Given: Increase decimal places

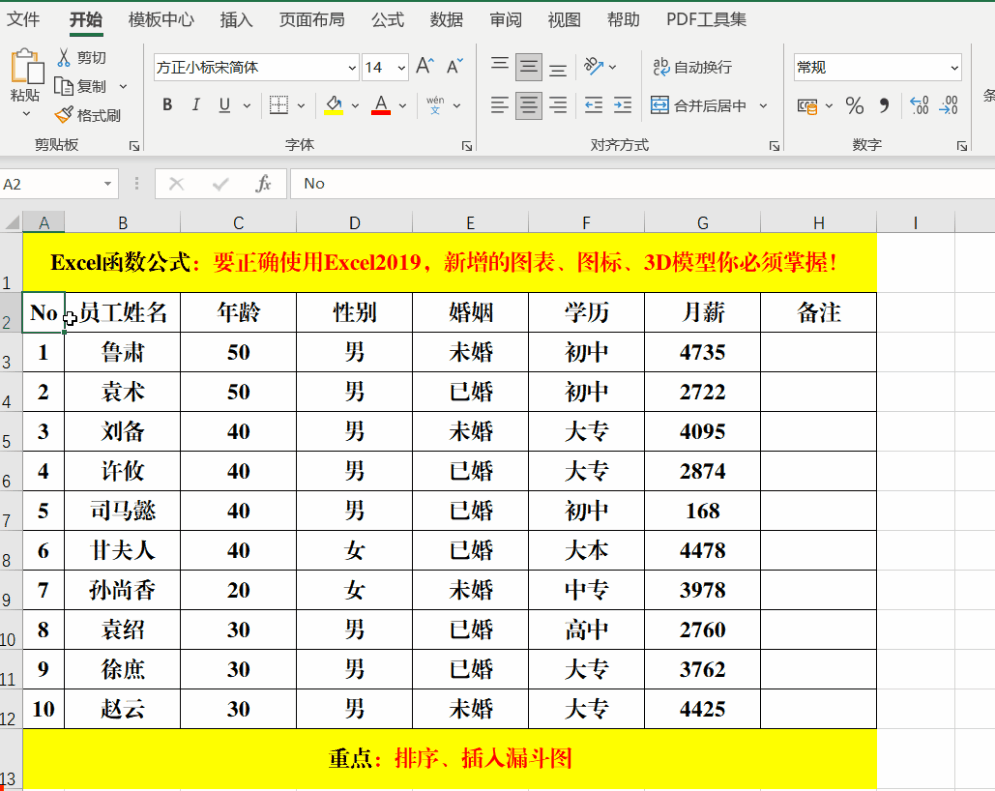Looking at the screenshot, I should (919, 105).
